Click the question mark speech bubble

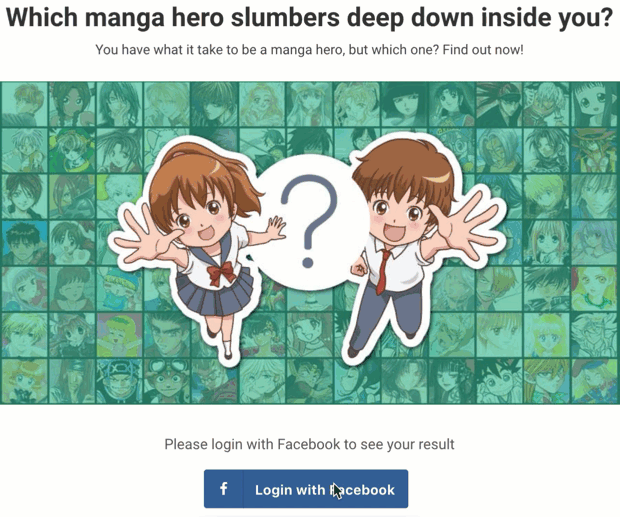pyautogui.click(x=310, y=223)
